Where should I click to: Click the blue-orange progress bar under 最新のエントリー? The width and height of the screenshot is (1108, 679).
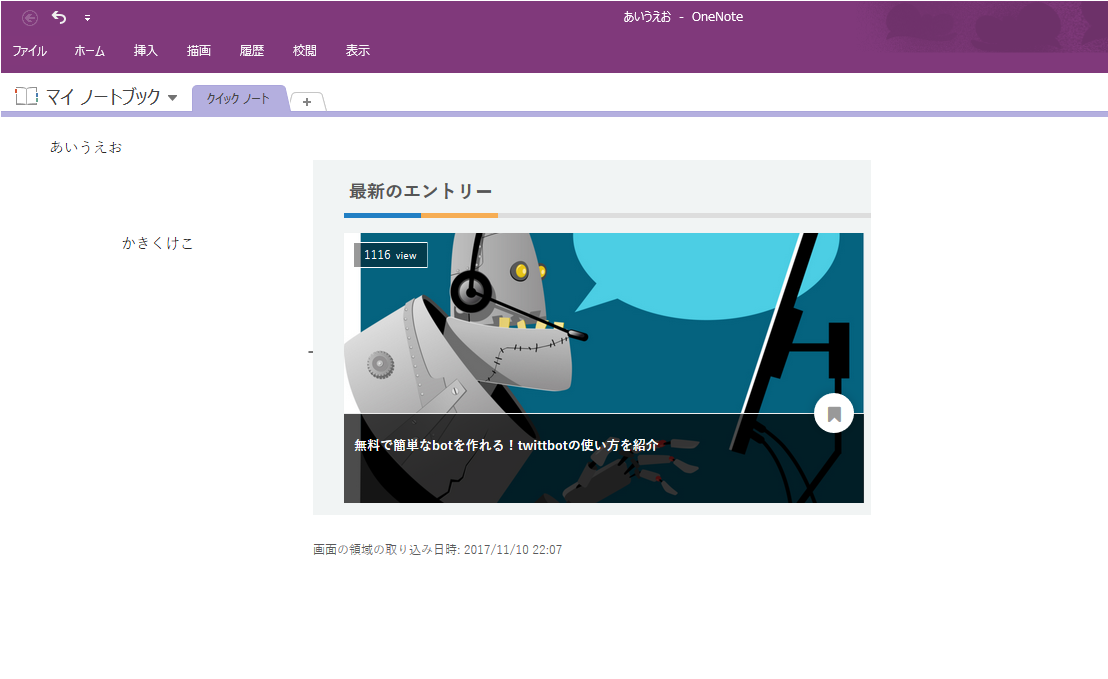(x=420, y=214)
